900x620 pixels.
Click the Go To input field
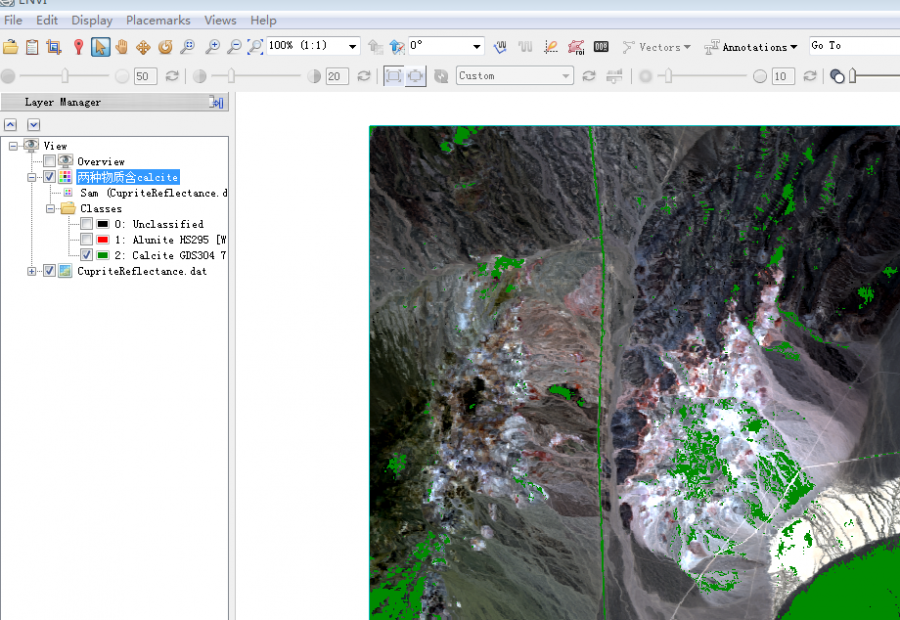[x=855, y=46]
